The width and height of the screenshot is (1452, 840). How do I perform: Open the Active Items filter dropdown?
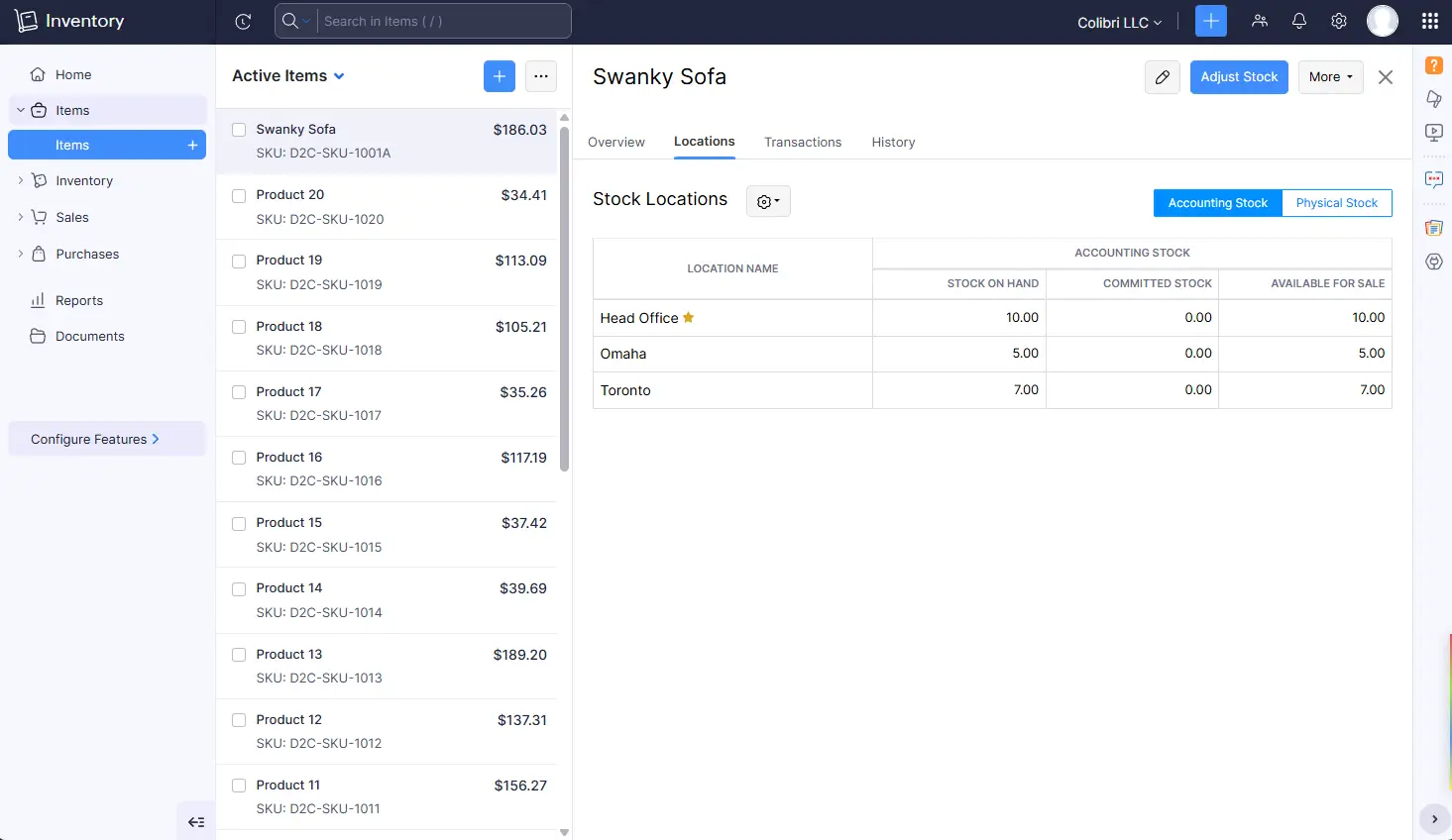287,75
